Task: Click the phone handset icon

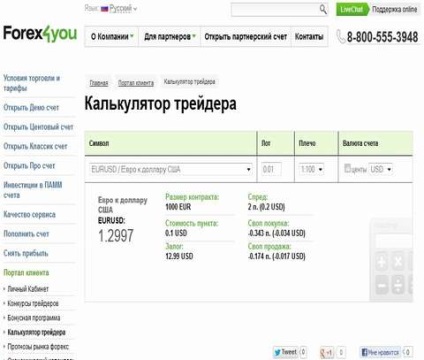Action: pos(341,36)
